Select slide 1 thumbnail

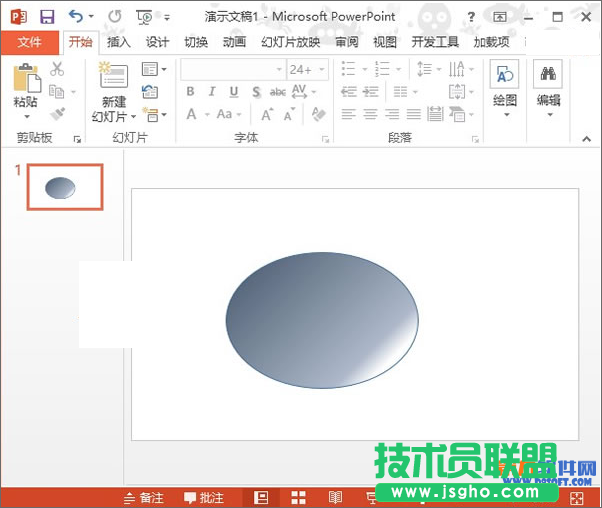[65, 187]
